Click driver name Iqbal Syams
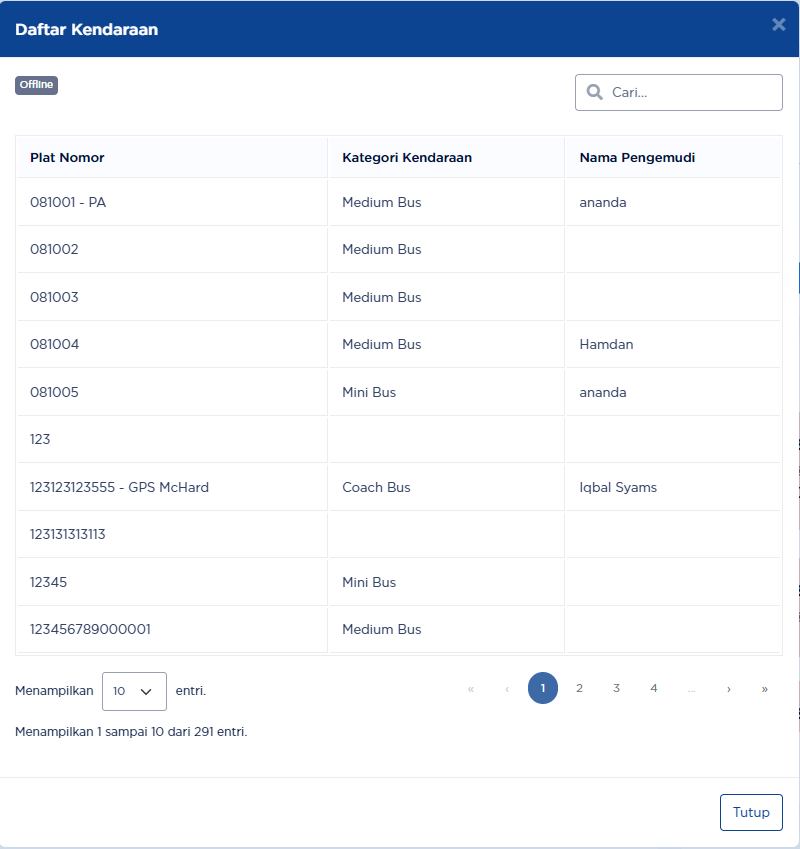Viewport: 800px width, 849px height. (x=618, y=487)
